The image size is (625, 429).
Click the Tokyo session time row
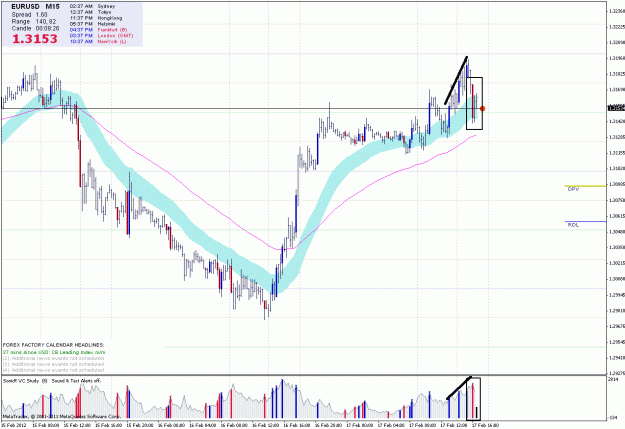(x=90, y=12)
